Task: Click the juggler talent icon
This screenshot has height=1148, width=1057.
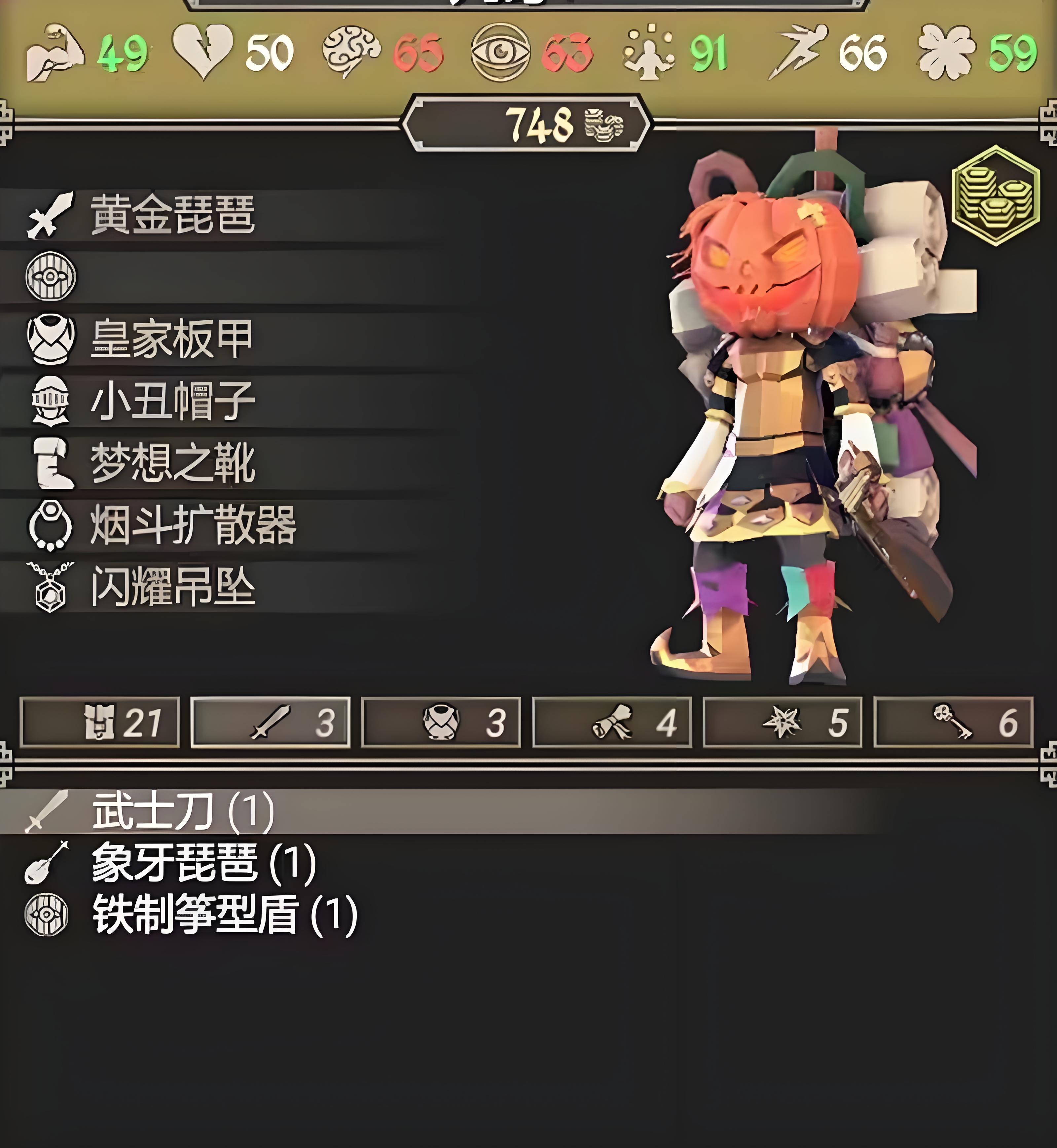Action: tap(649, 52)
